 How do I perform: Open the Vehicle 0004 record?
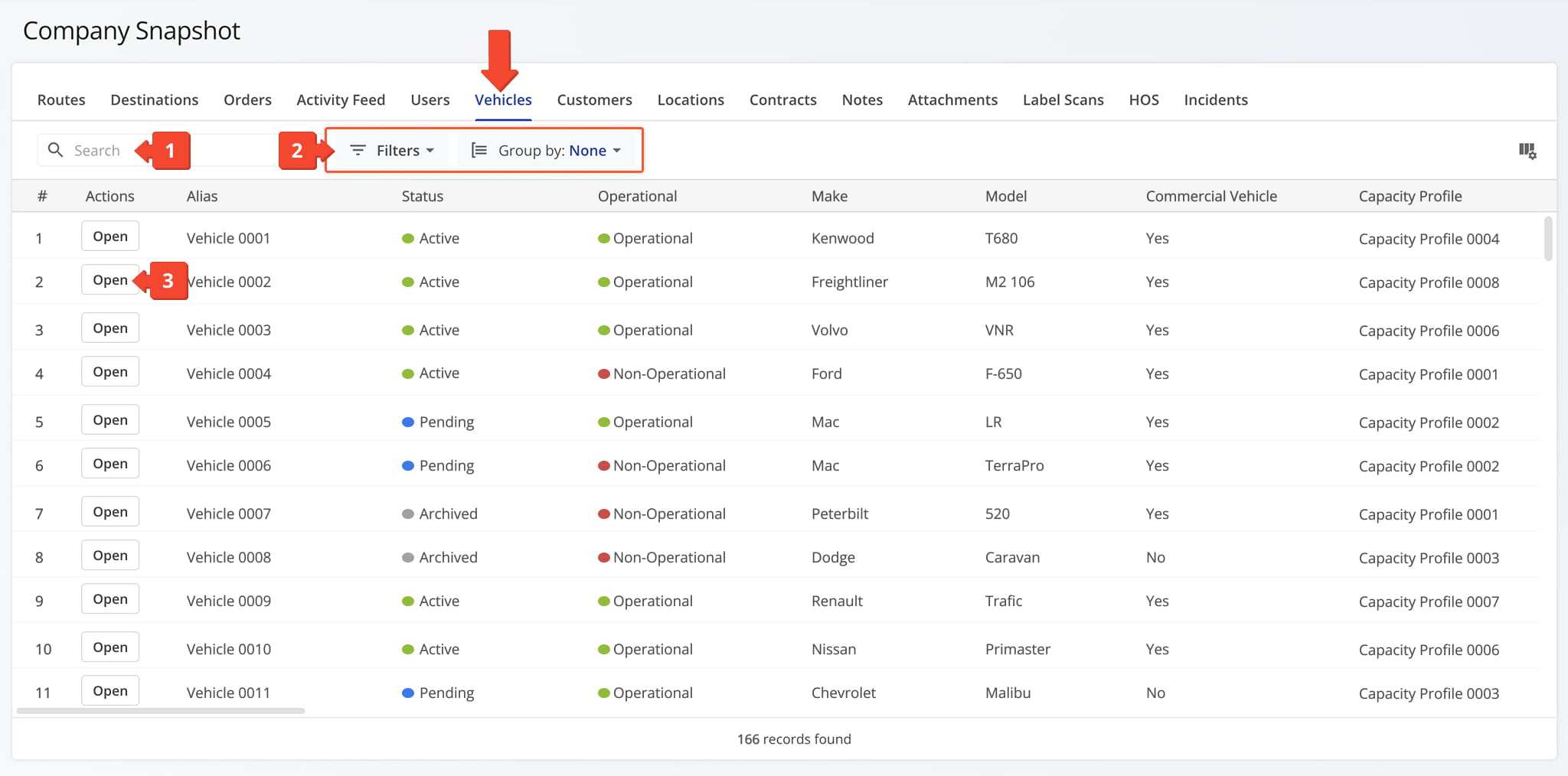[x=110, y=372]
